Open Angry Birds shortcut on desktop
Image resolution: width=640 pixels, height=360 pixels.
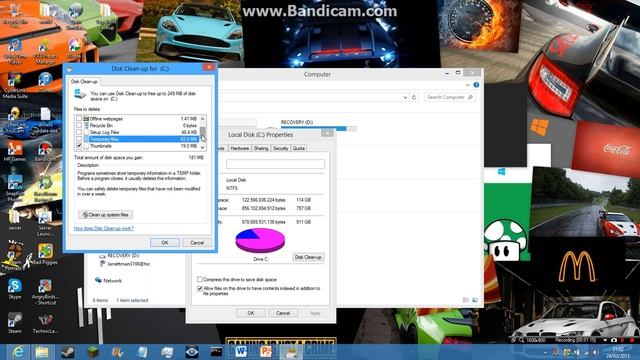point(45,291)
